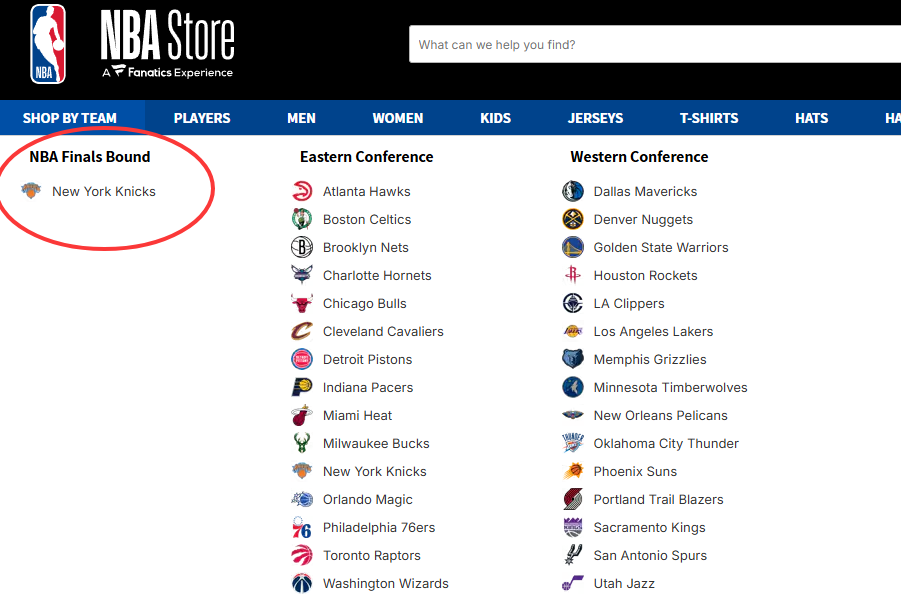The height and width of the screenshot is (607, 901).
Task: Click the Indiana Pacers logo icon
Action: (302, 387)
